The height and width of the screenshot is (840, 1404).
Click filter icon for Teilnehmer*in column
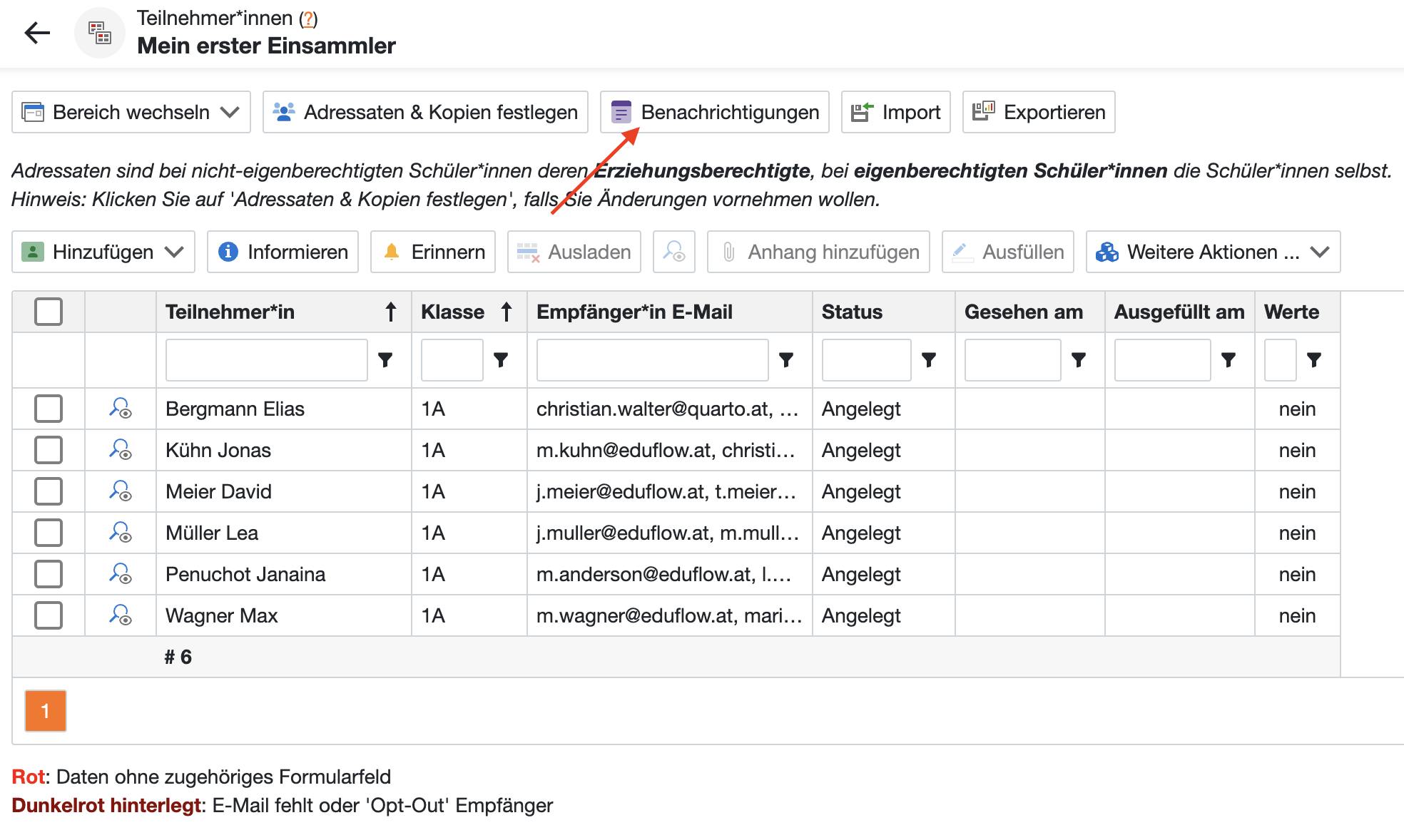pos(385,360)
